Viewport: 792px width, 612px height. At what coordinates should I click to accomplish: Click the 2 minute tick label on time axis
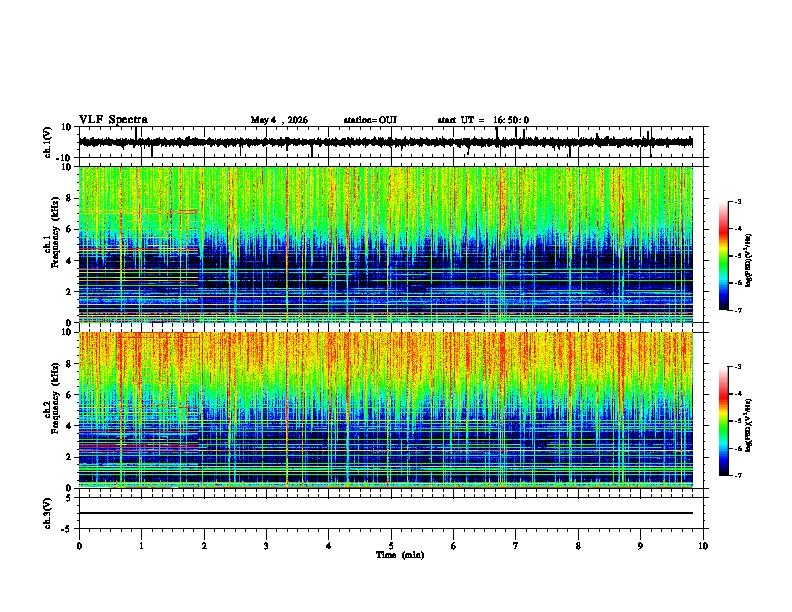tap(204, 546)
